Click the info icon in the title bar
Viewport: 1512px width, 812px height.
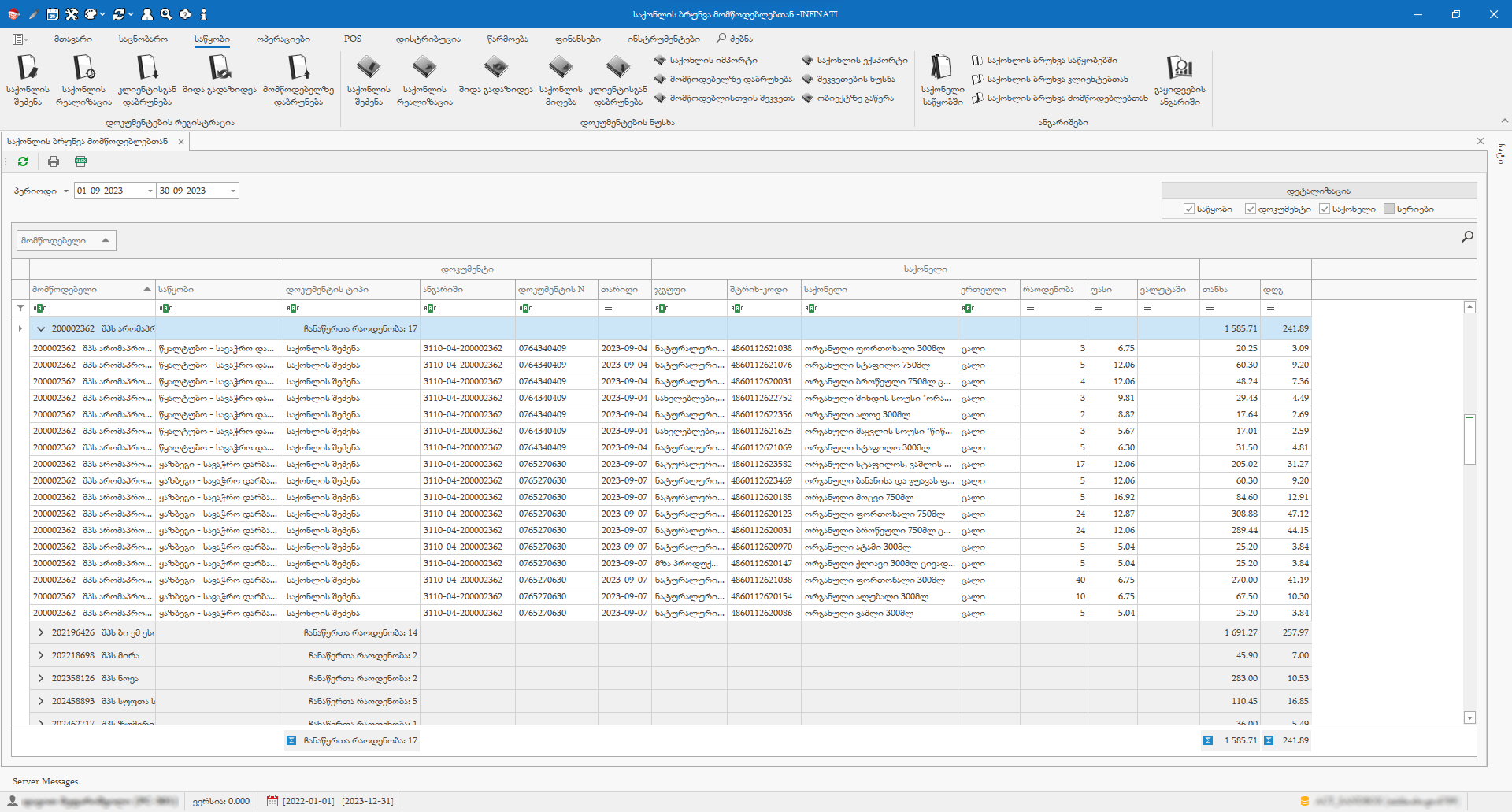(x=203, y=14)
